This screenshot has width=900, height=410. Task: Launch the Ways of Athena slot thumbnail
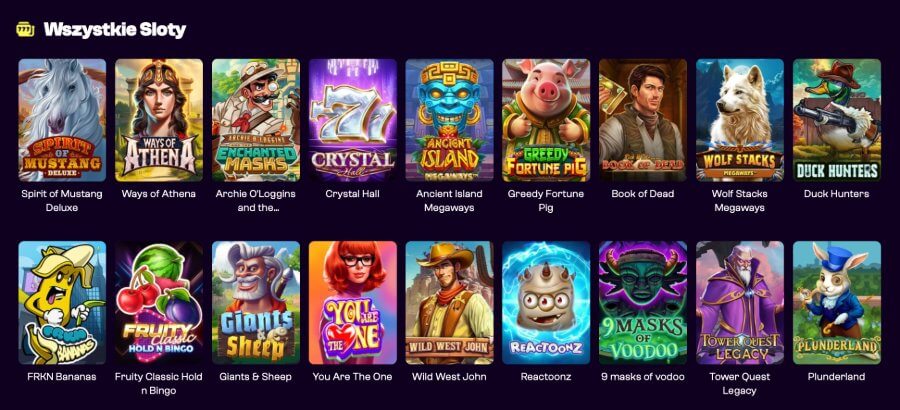159,120
